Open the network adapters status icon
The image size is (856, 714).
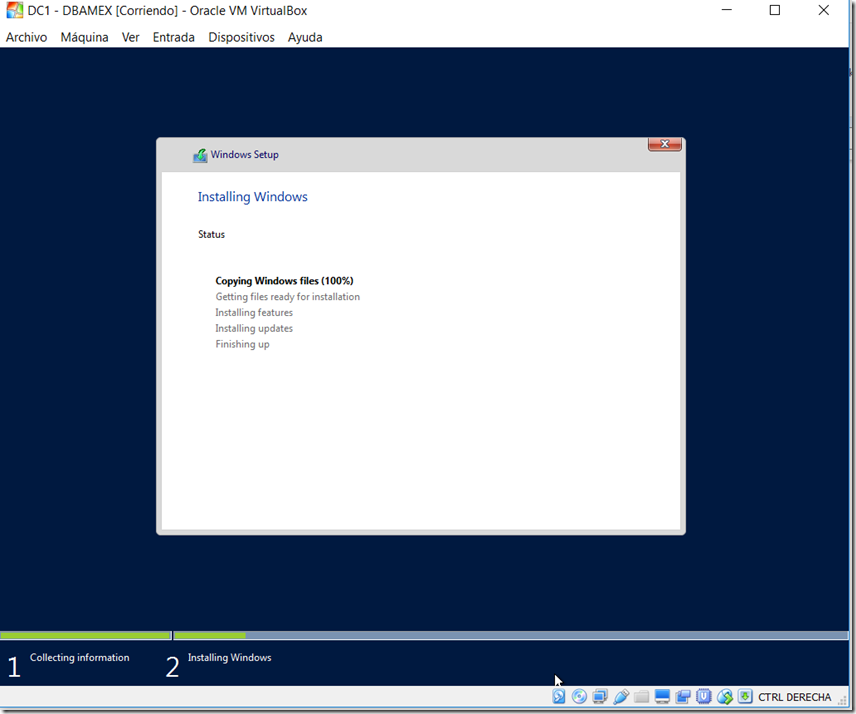point(600,697)
